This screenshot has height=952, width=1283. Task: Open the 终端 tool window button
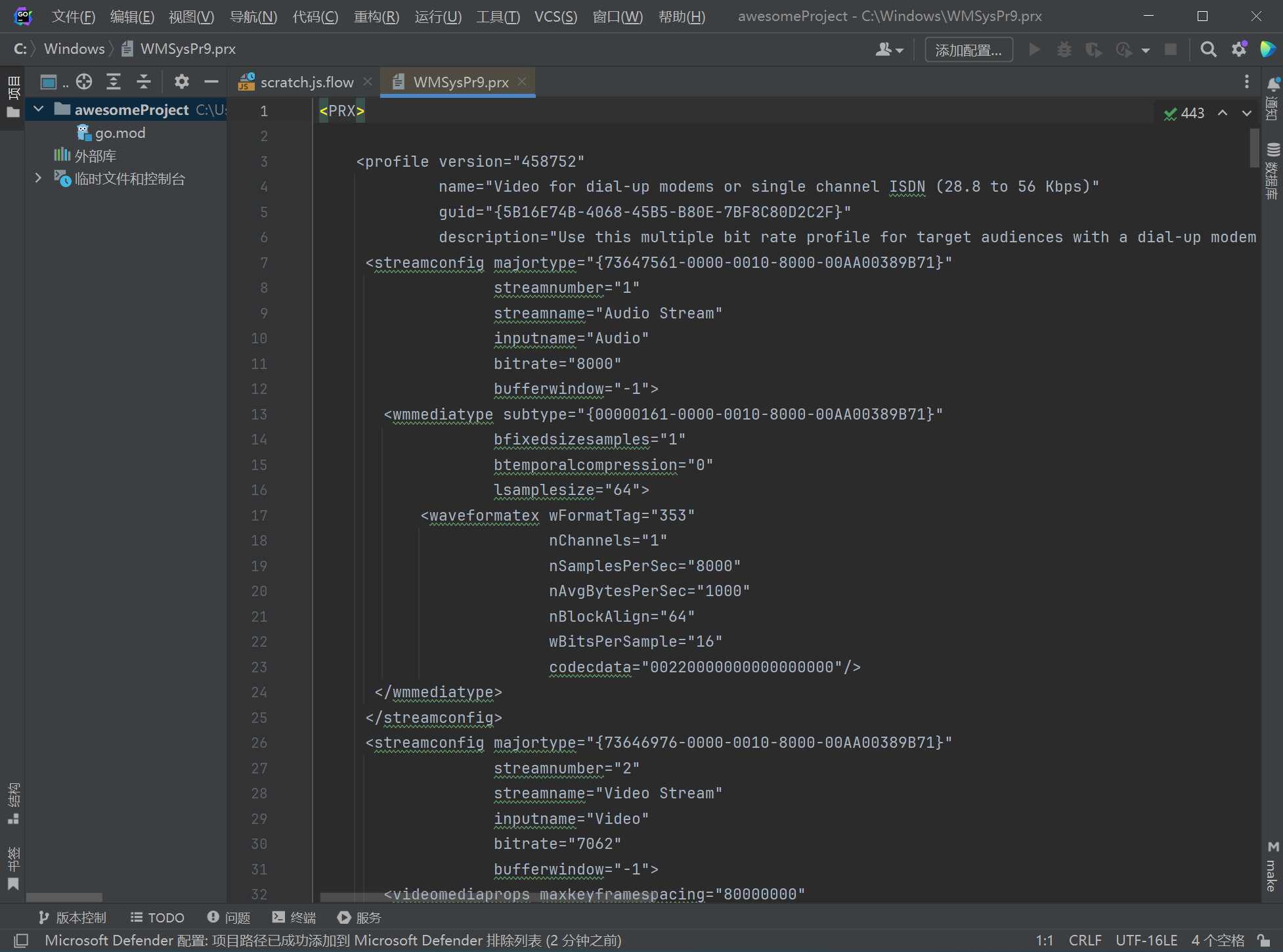294,917
